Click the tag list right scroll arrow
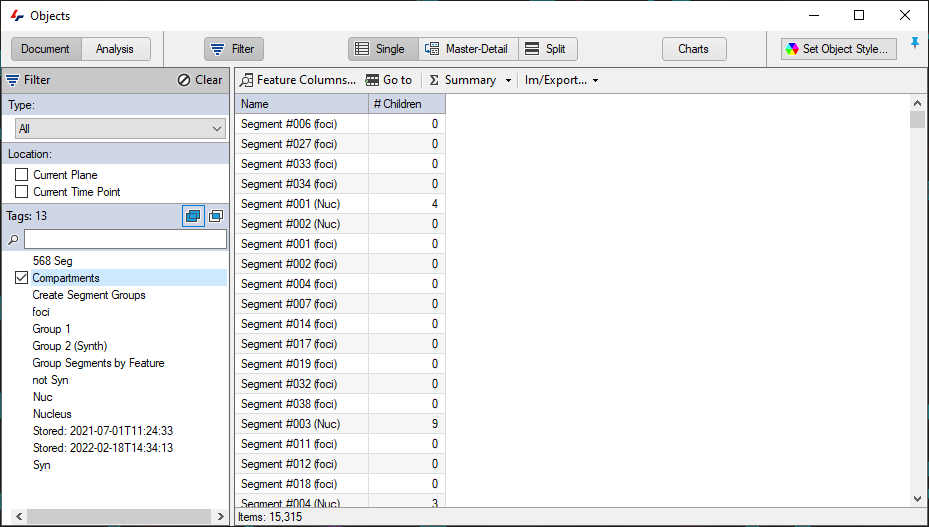The width and height of the screenshot is (929, 527). tap(220, 516)
